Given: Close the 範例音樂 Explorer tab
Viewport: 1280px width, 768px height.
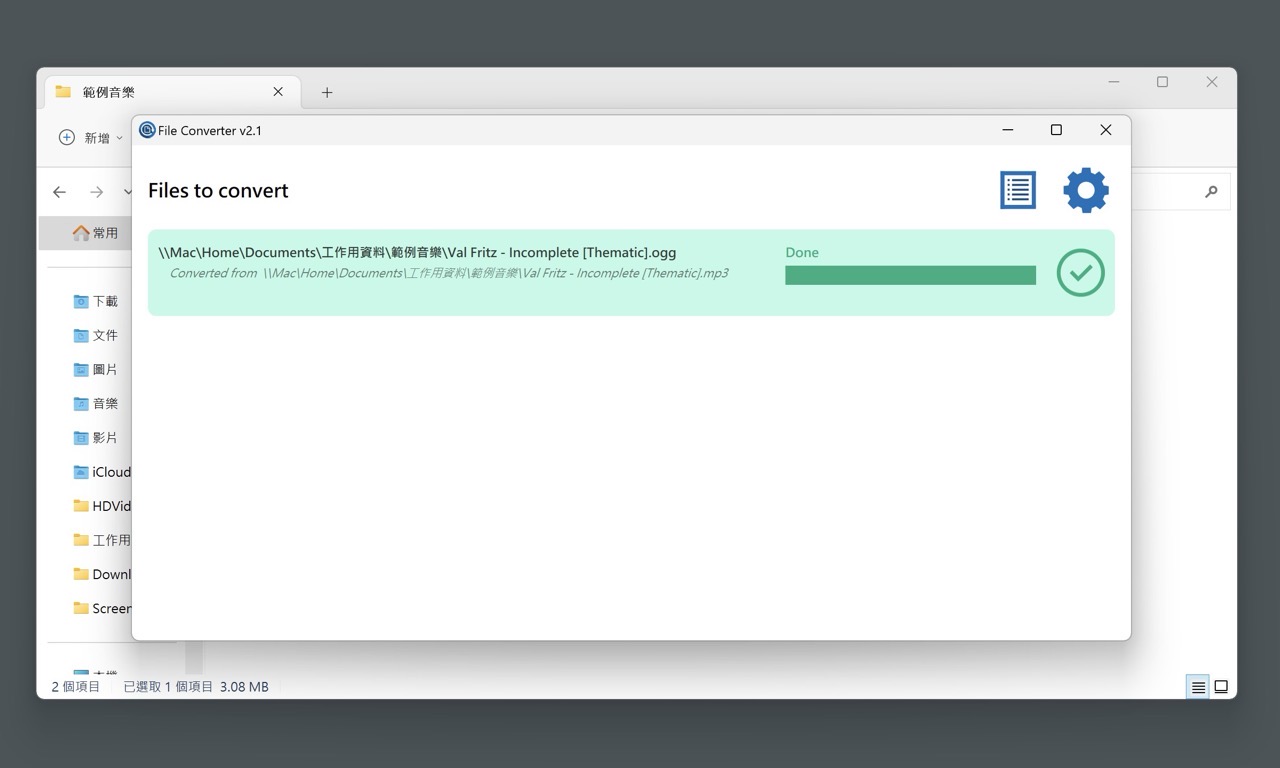Looking at the screenshot, I should [x=278, y=92].
